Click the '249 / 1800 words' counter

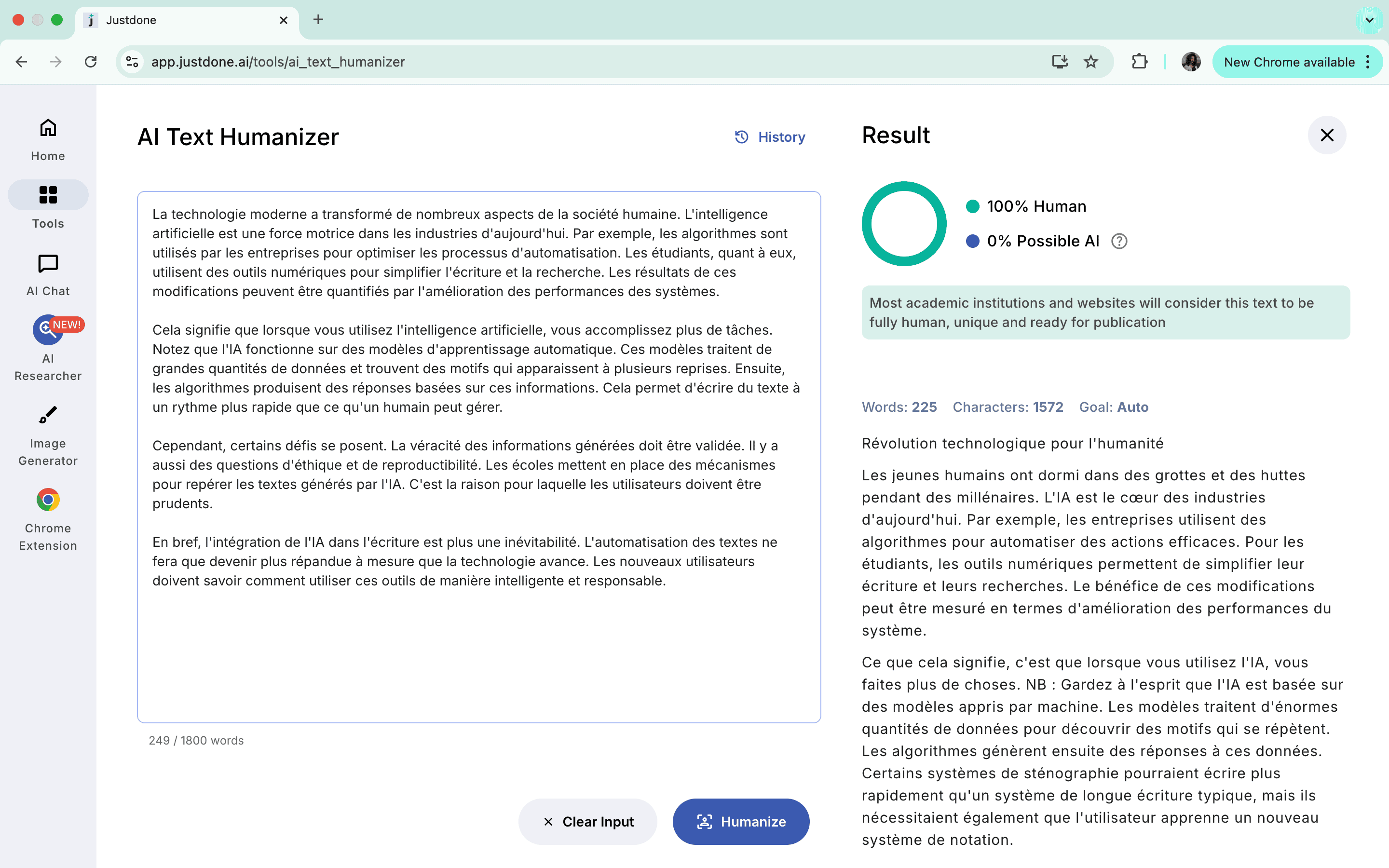pyautogui.click(x=196, y=741)
